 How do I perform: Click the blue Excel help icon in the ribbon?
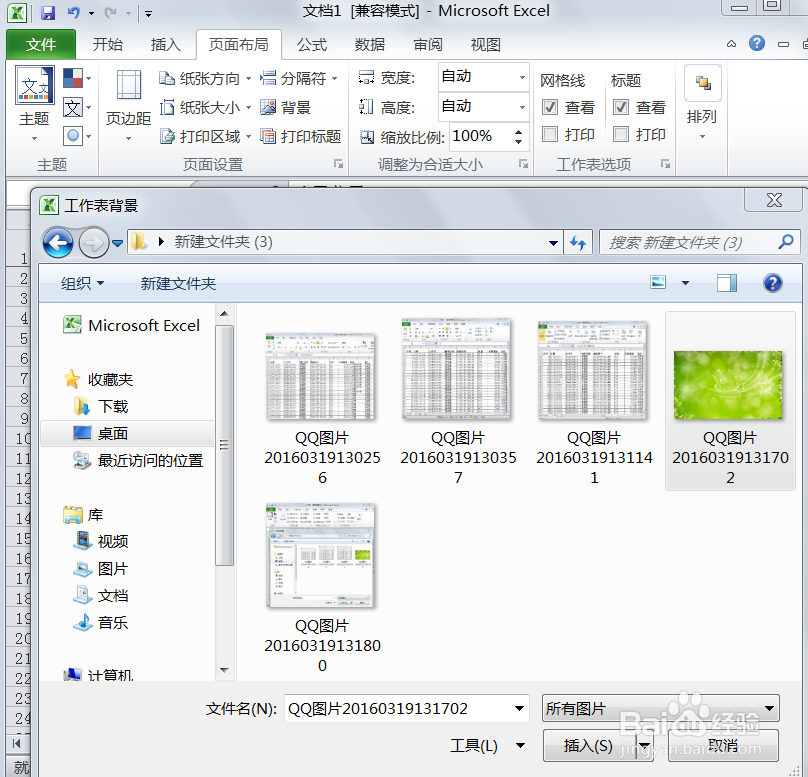756,43
